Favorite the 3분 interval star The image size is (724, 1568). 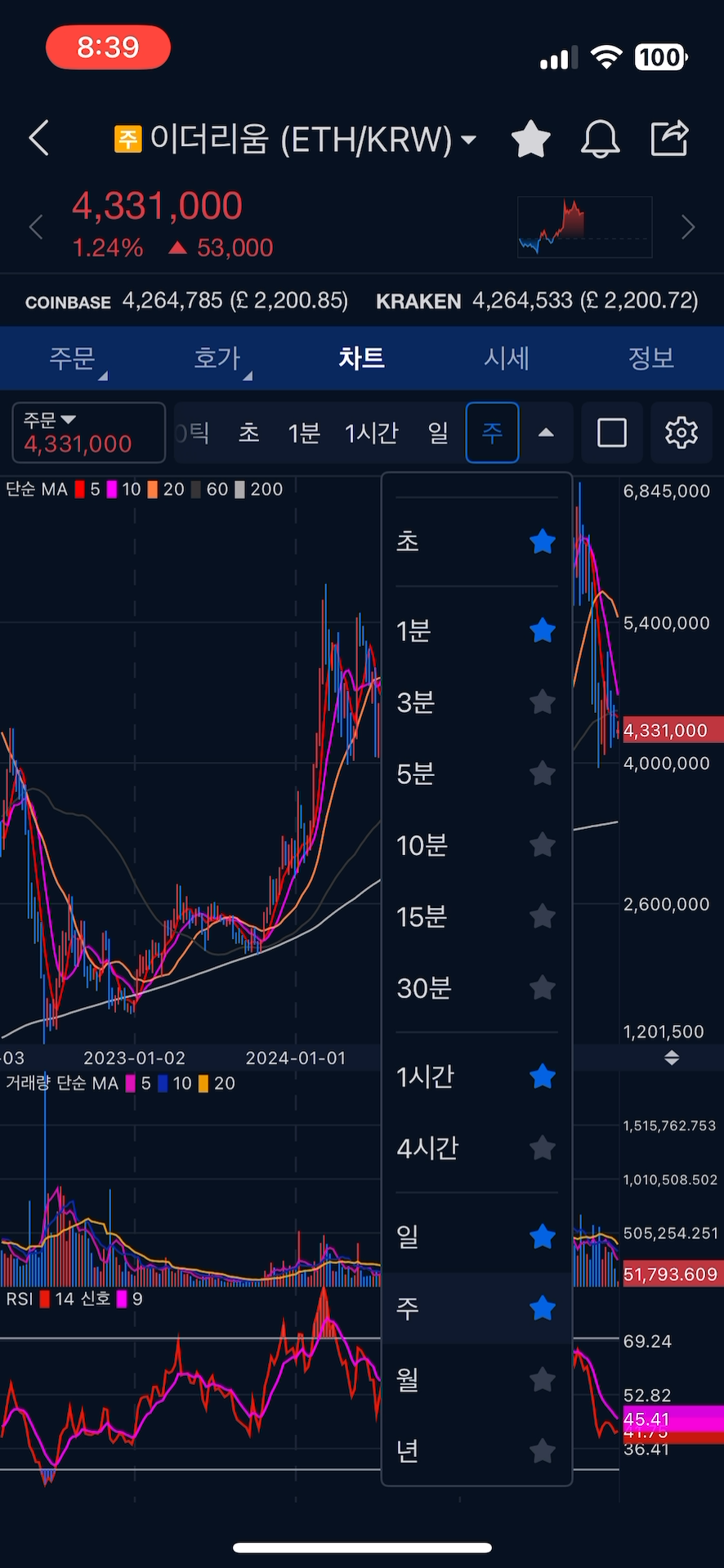(x=542, y=702)
